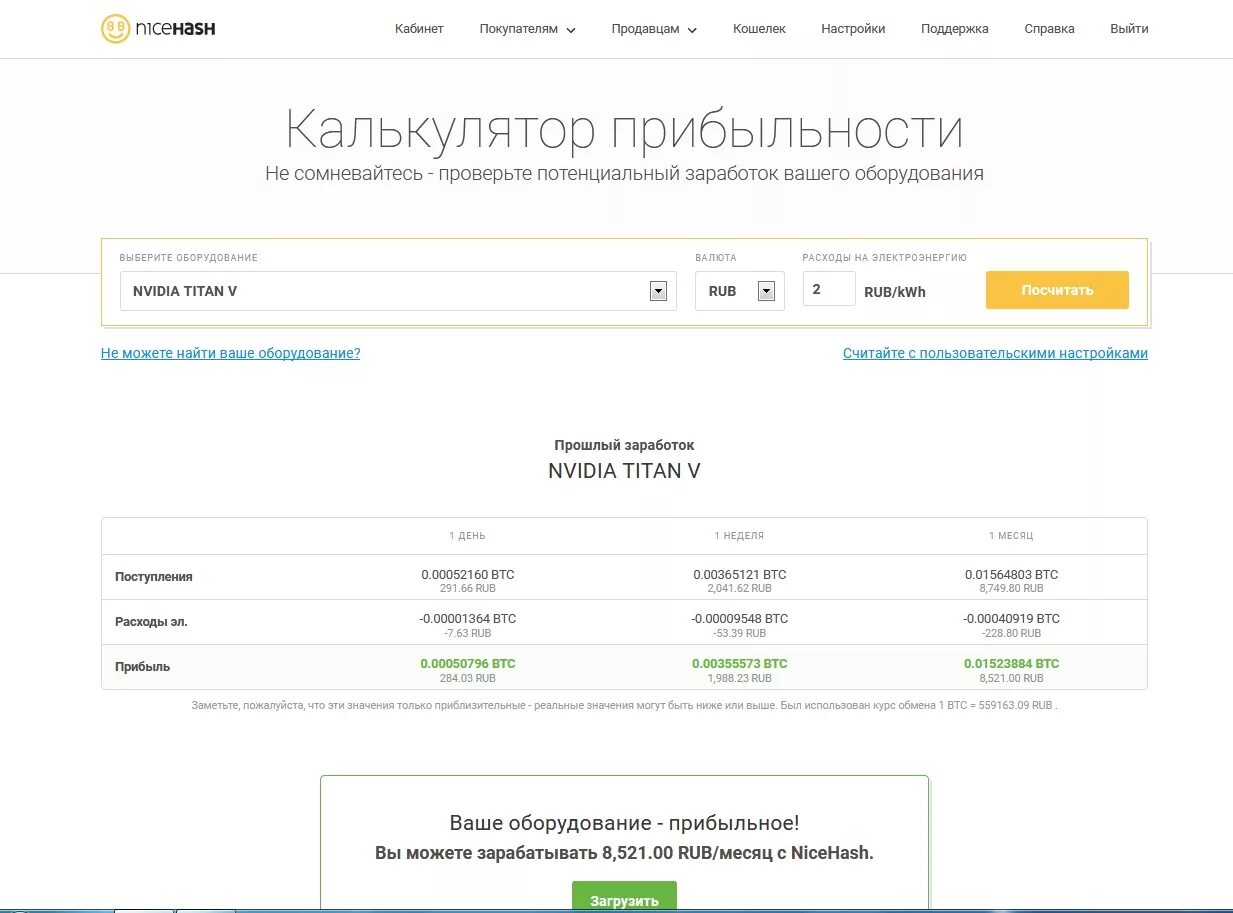Click weekly income value 0.00365121 BTC

click(740, 575)
